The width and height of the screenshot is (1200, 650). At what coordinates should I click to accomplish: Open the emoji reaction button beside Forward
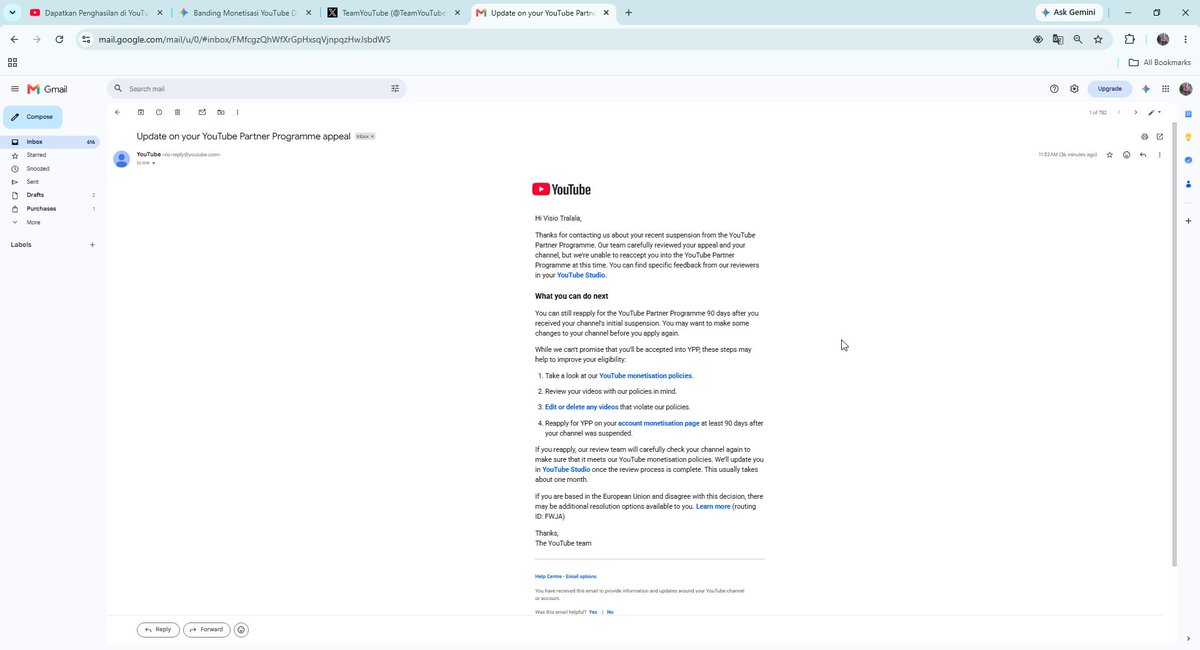(241, 630)
